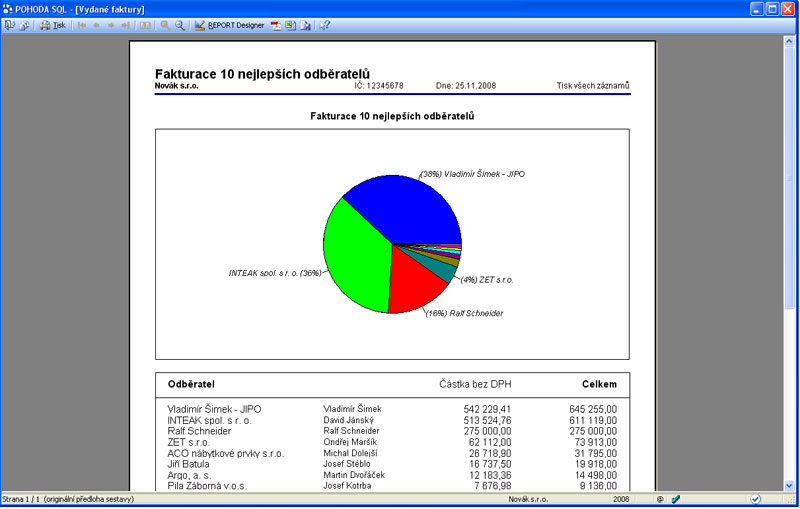Click the total '31 795,00'
Image resolution: width=800 pixels, height=509 pixels.
pyautogui.click(x=596, y=453)
